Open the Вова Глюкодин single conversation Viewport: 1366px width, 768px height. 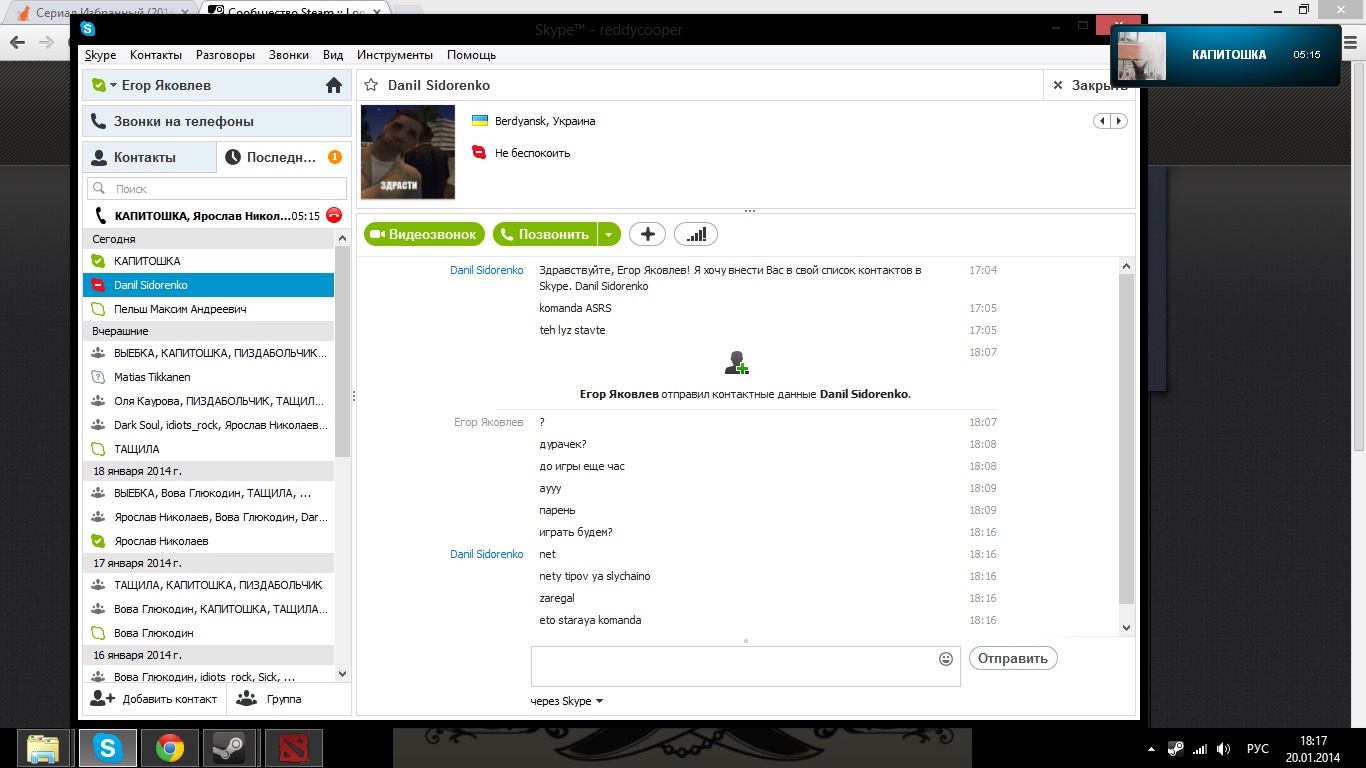(208, 633)
